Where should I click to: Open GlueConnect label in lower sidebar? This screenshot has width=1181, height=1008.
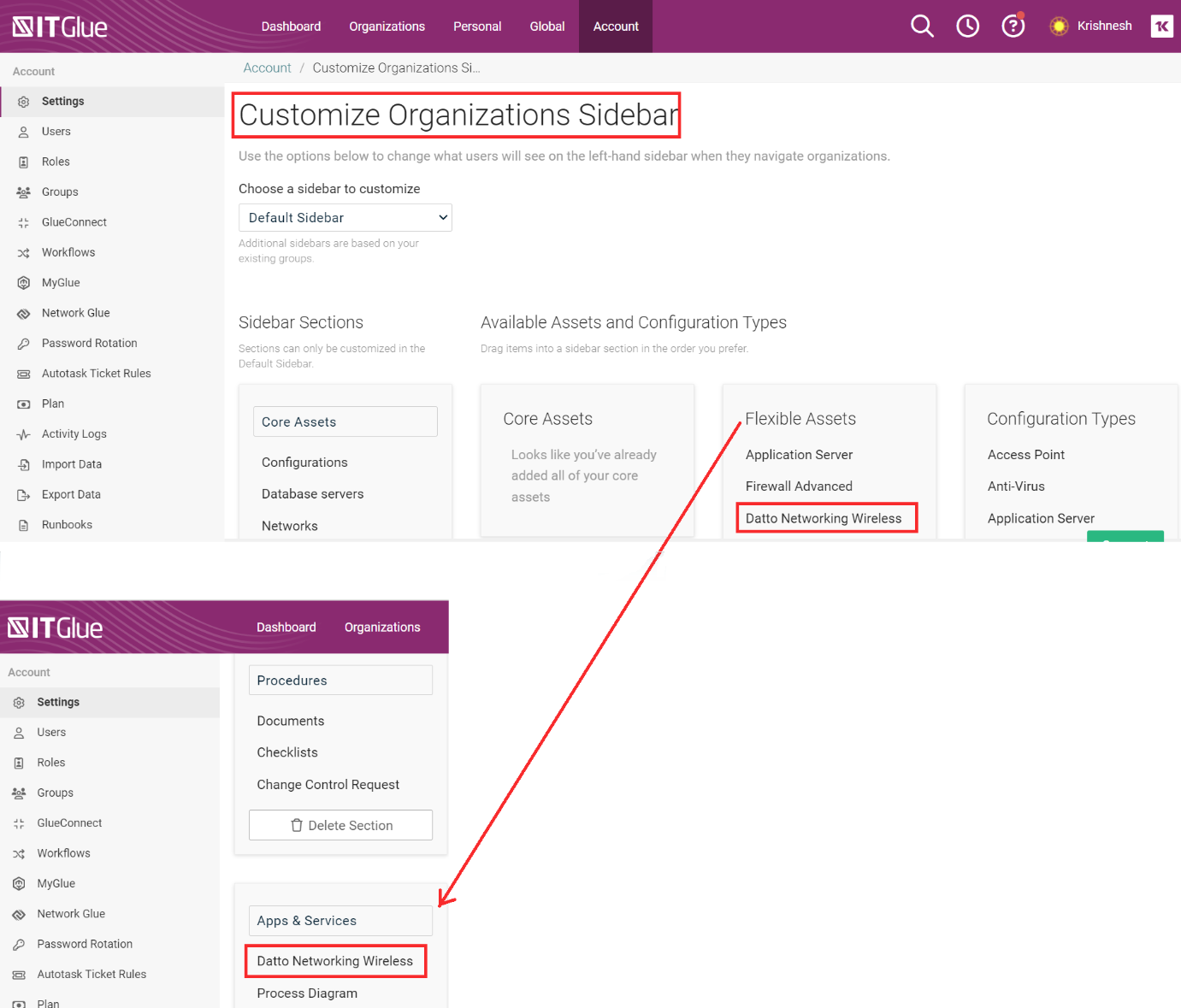click(x=69, y=823)
